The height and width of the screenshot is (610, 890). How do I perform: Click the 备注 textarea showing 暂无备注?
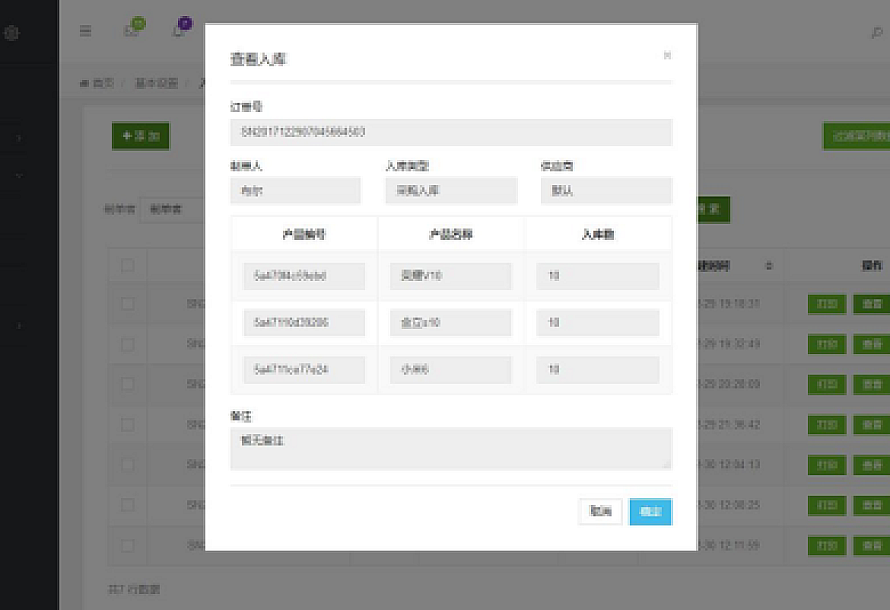click(x=450, y=448)
